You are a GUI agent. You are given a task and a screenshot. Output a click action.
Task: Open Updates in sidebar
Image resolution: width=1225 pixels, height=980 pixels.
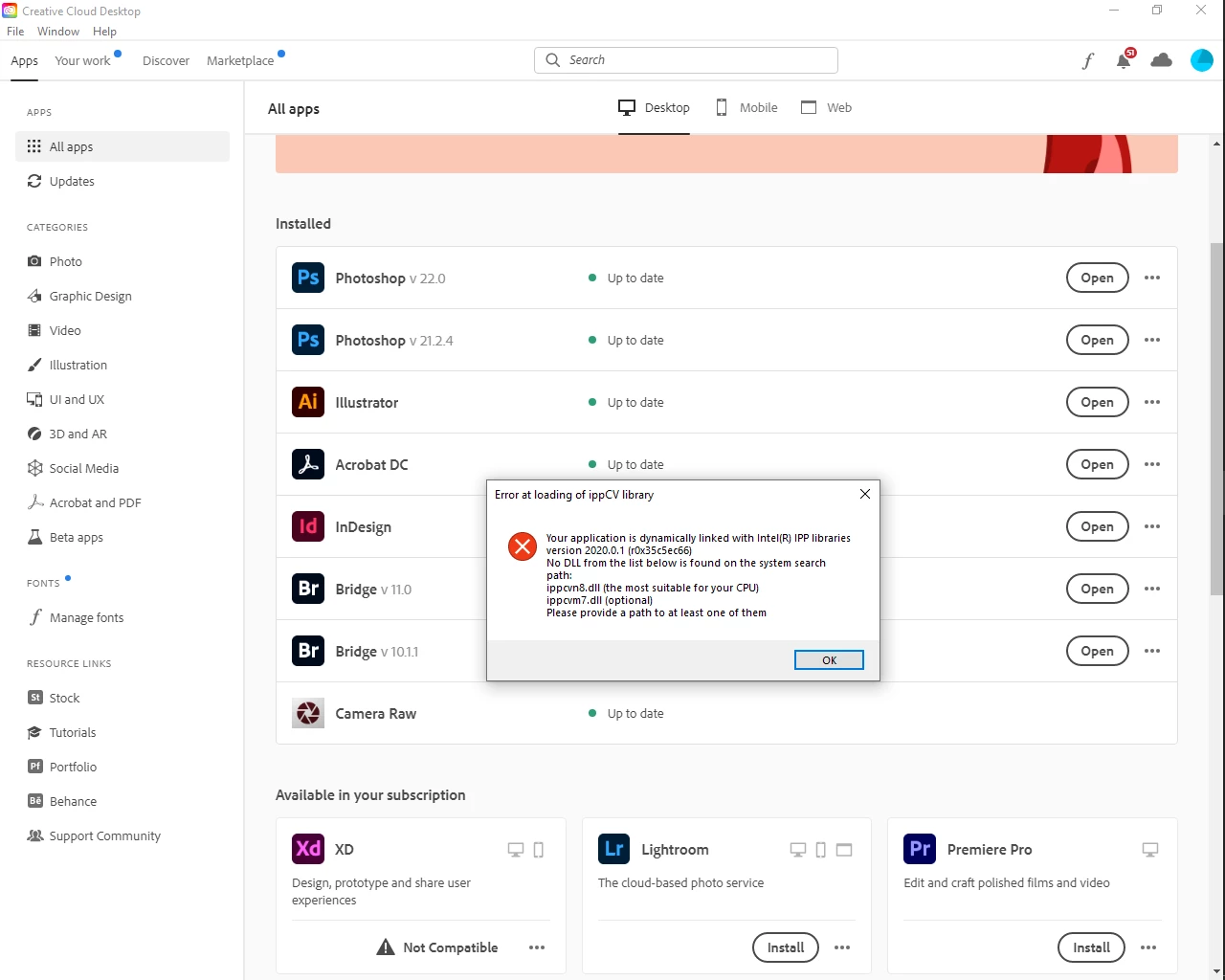[x=122, y=181]
